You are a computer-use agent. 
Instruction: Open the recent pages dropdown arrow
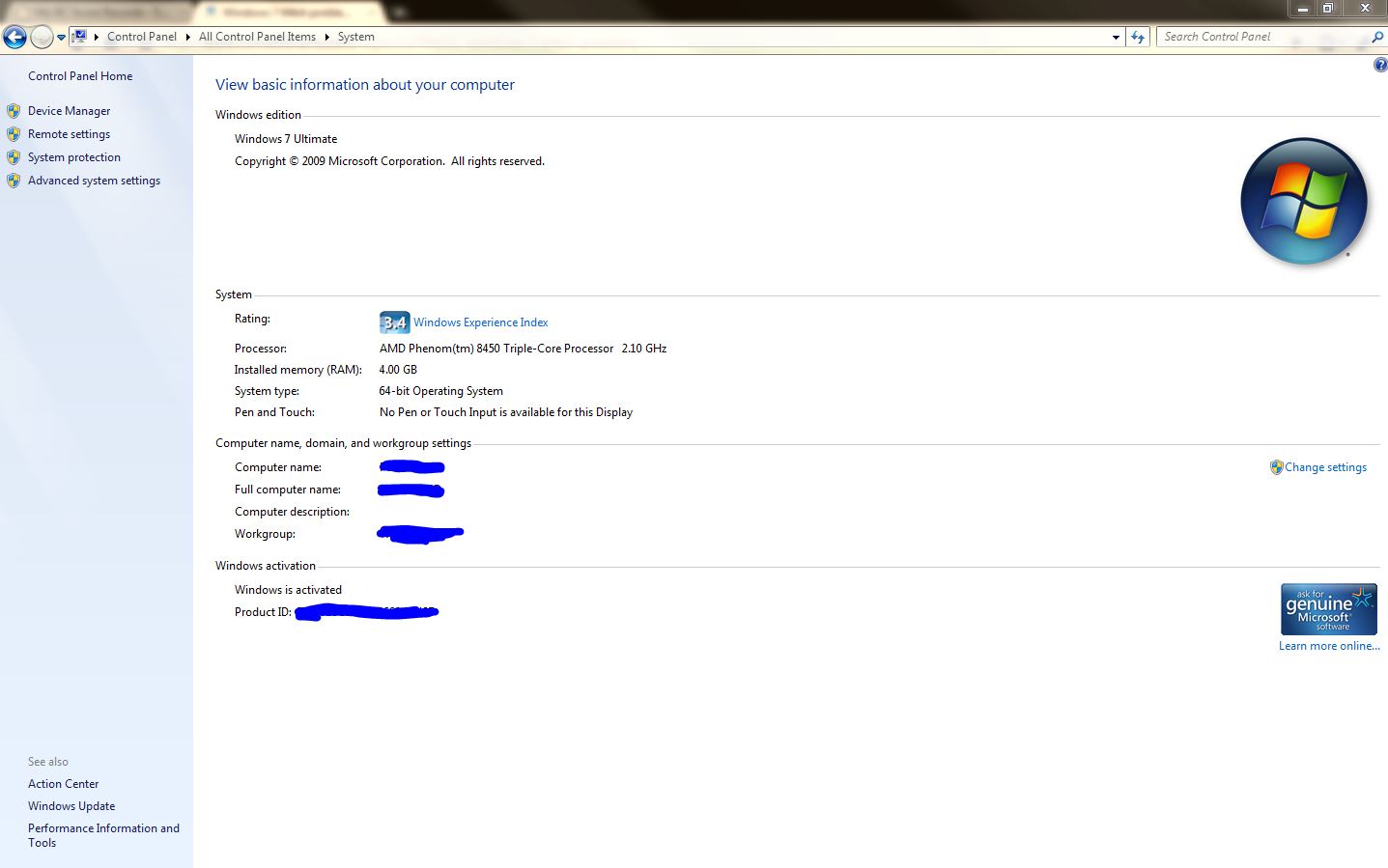click(61, 38)
